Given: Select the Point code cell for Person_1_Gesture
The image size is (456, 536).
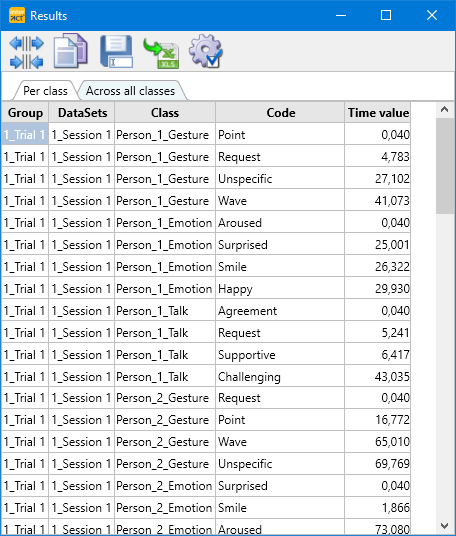Looking at the screenshot, I should click(x=280, y=135).
